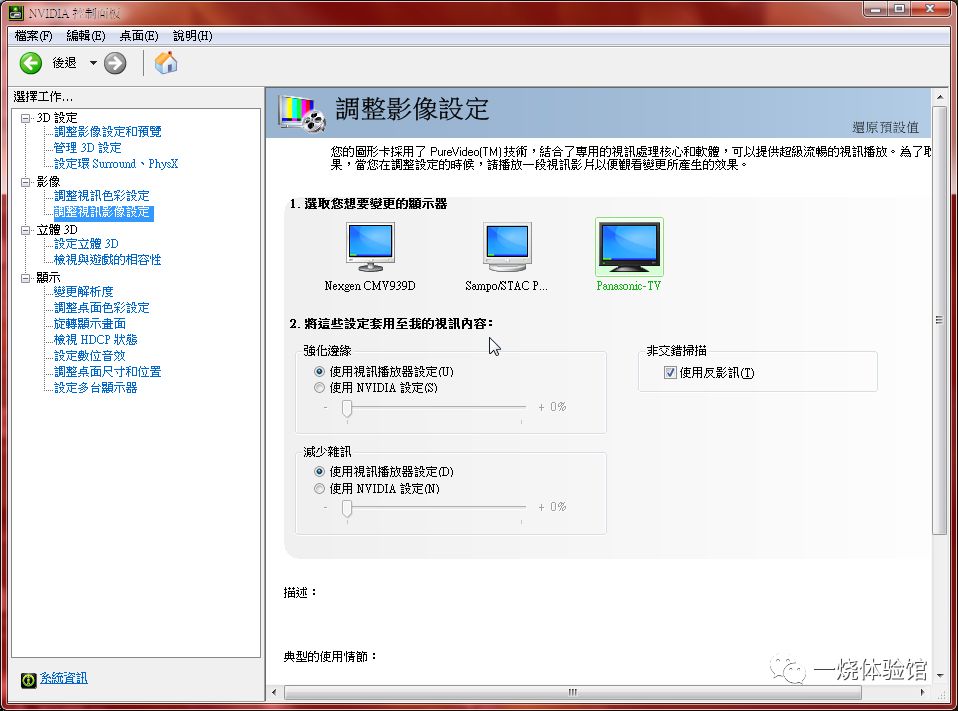Click the green Back arrow icon
This screenshot has height=711, width=958.
(x=31, y=63)
